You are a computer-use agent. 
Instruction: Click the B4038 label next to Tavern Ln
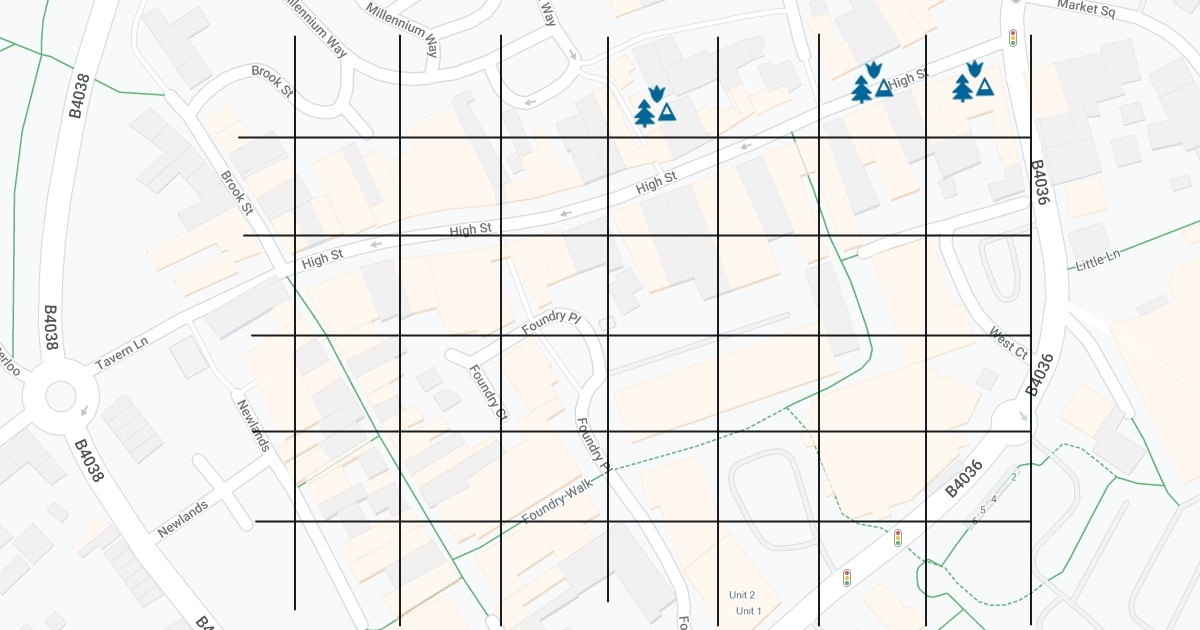tap(51, 328)
